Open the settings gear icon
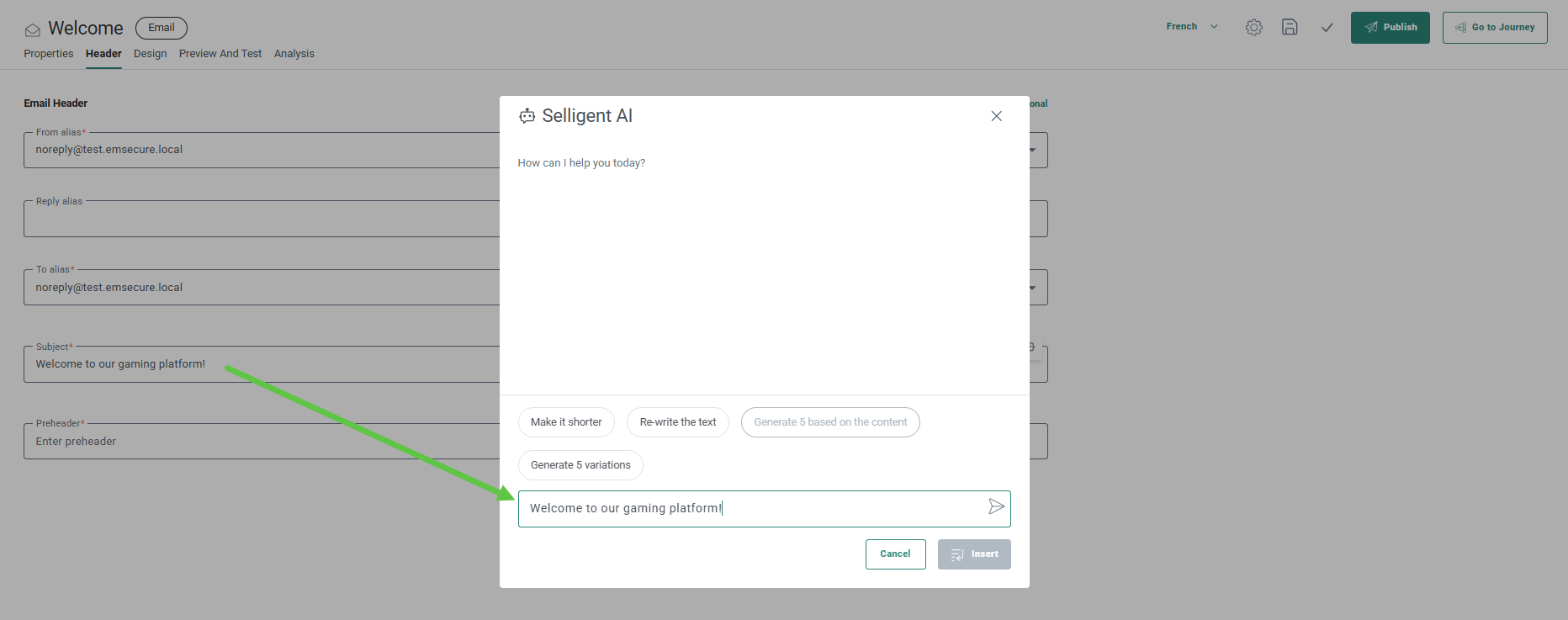This screenshot has width=1568, height=620. click(1253, 27)
